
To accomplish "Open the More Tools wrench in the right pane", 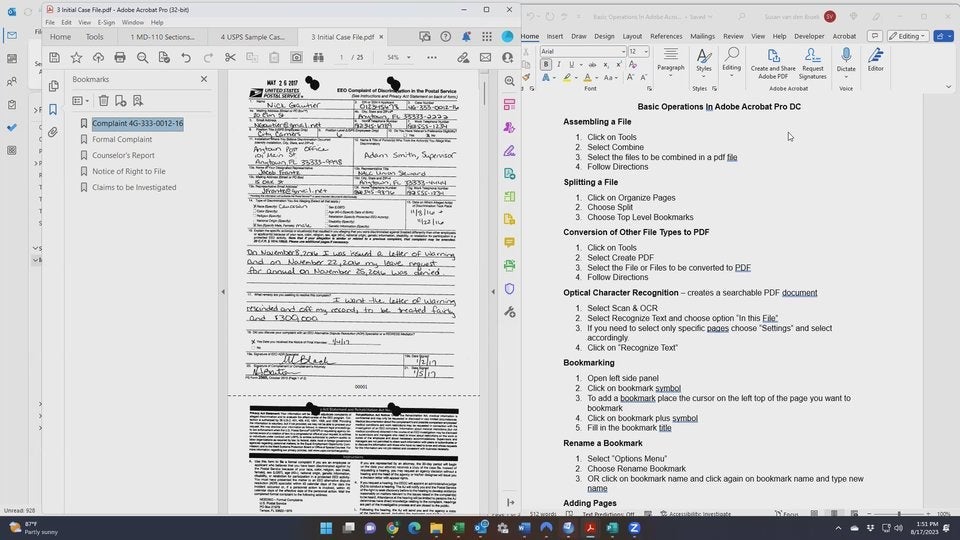I will [x=509, y=312].
